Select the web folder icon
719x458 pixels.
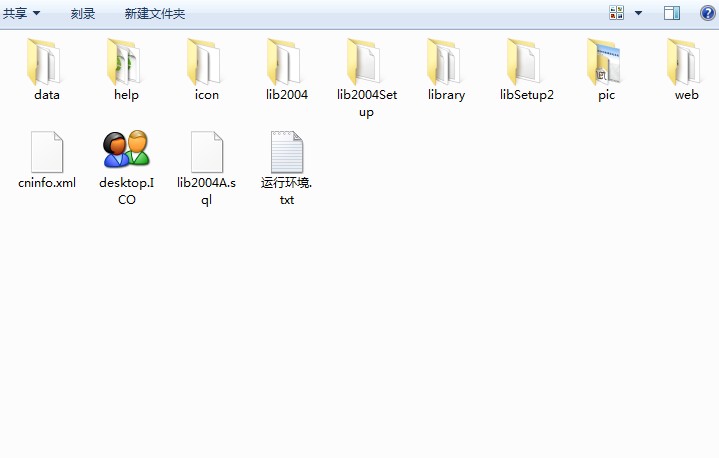coord(684,62)
